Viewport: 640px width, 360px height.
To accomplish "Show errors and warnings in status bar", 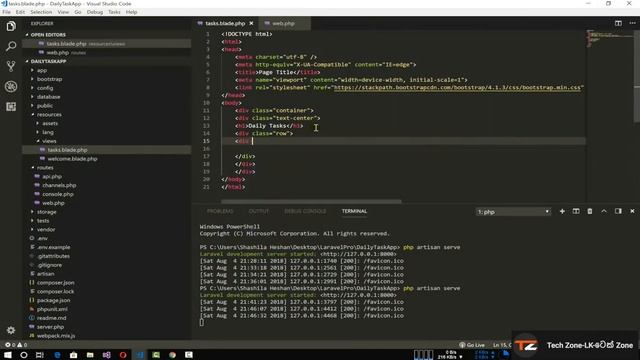I will (16, 345).
